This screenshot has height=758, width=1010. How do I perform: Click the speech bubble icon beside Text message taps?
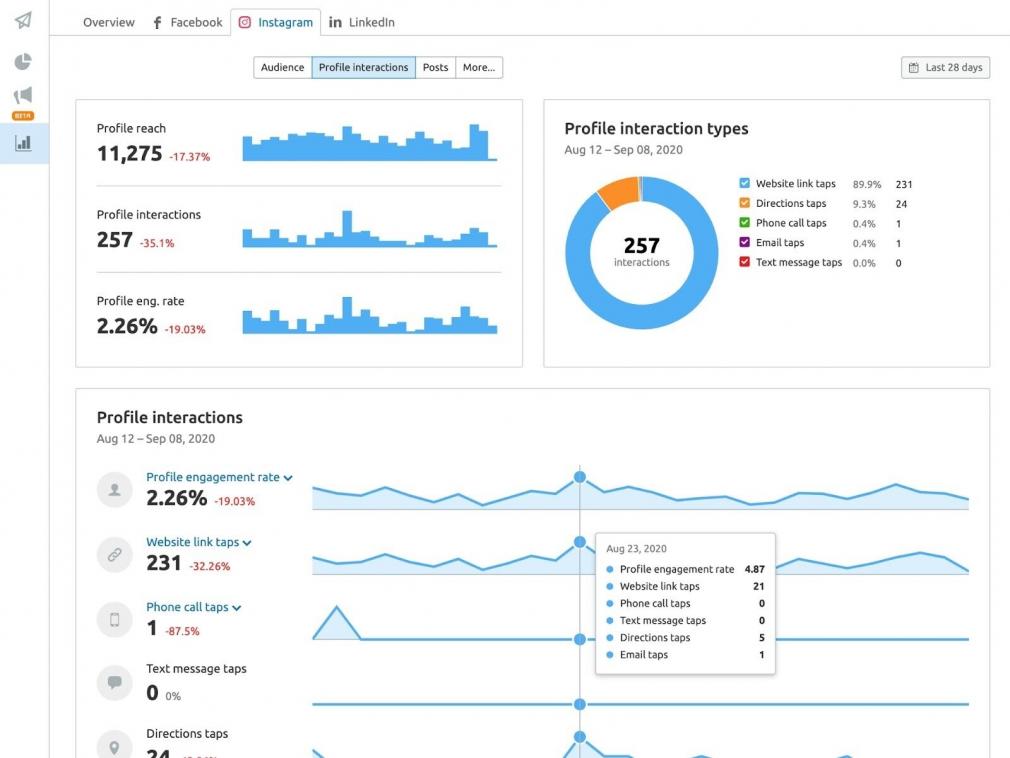(x=115, y=683)
